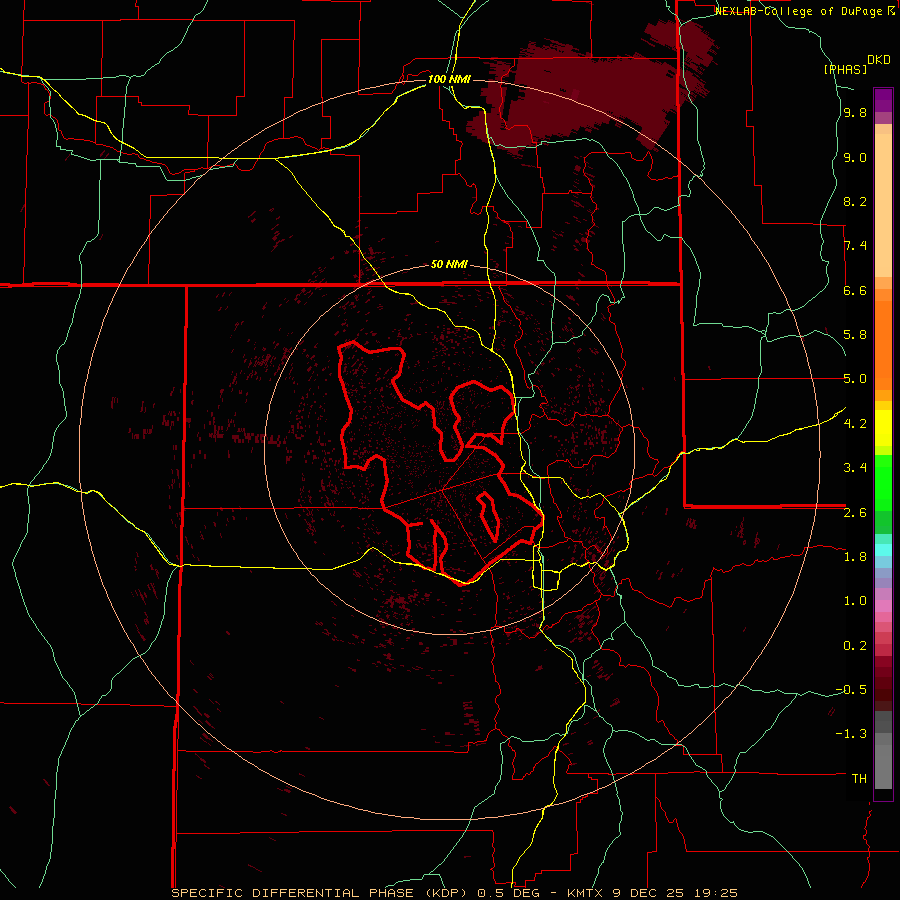Click the 50 NMI range ring label
Image resolution: width=900 pixels, height=900 pixels.
[x=449, y=264]
